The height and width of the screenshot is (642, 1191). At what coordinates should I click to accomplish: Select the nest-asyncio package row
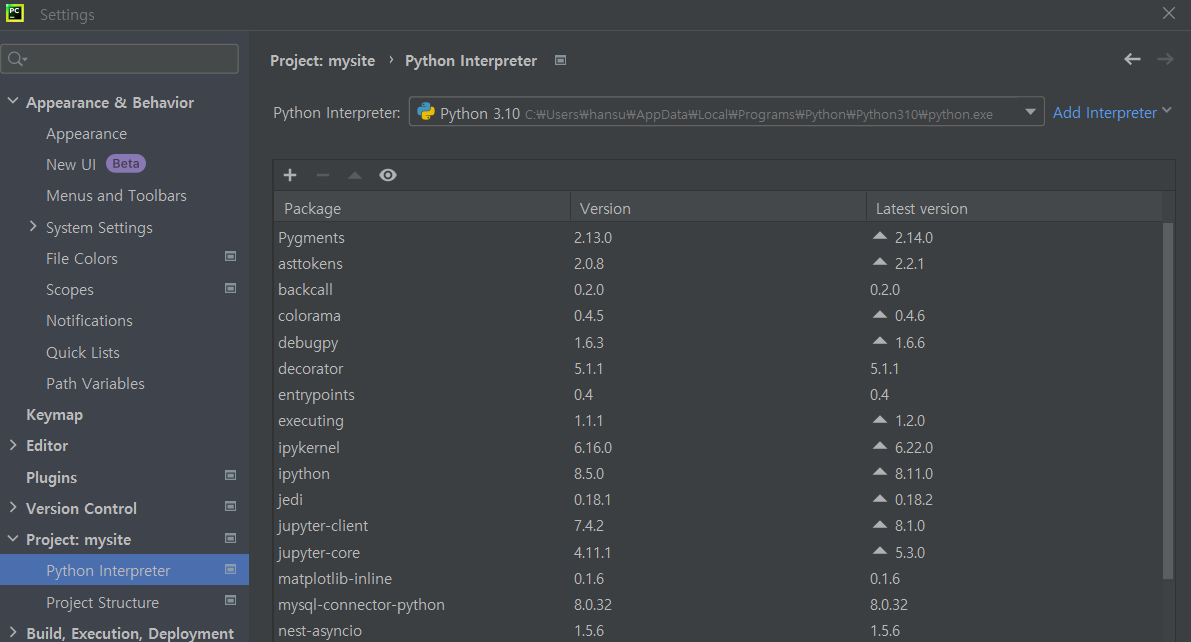tap(718, 631)
